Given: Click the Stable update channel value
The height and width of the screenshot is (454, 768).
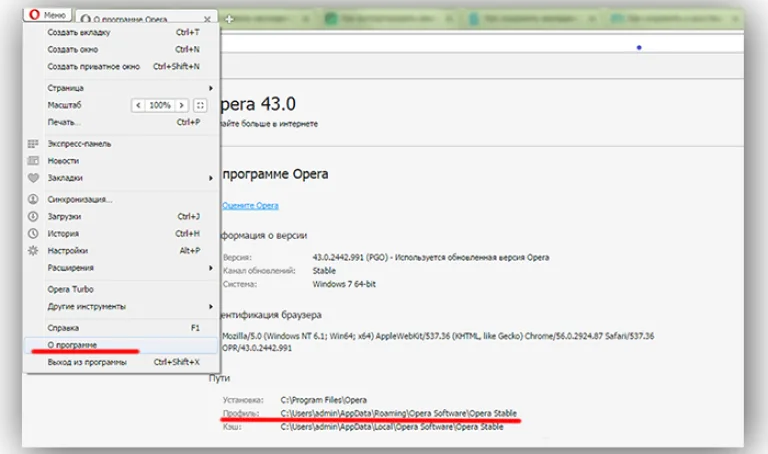Looking at the screenshot, I should 324,271.
